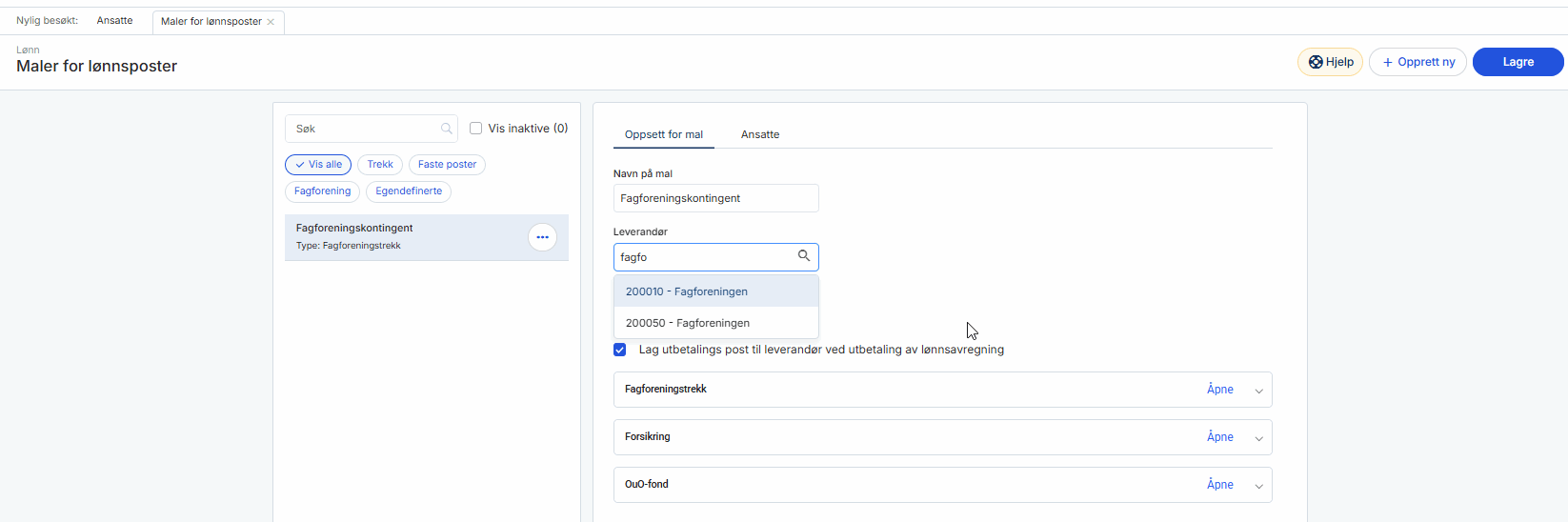The height and width of the screenshot is (522, 1568).
Task: Expand the OuO-fond section chevron
Action: pyautogui.click(x=1258, y=486)
